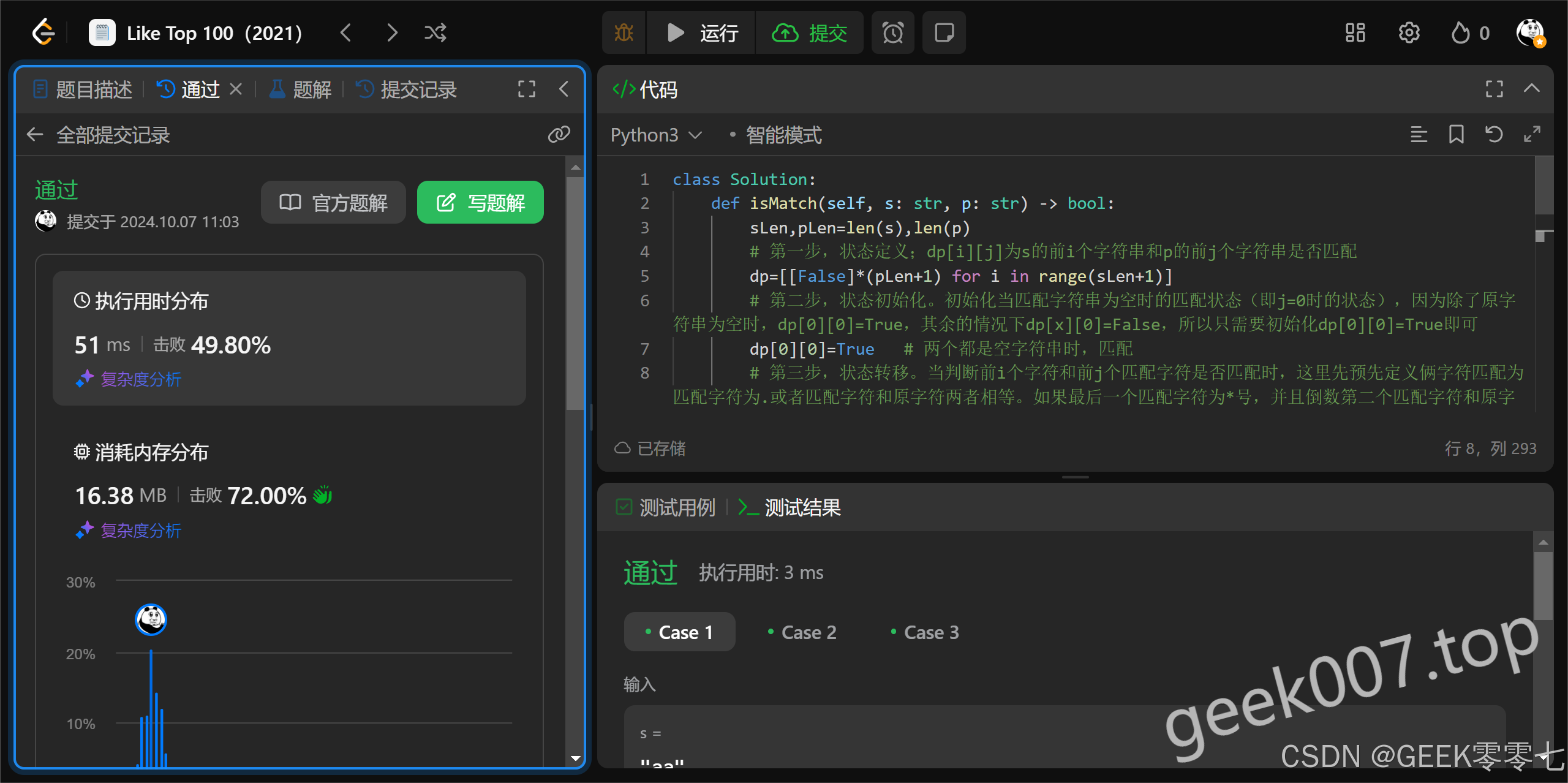The height and width of the screenshot is (783, 1568).
Task: Select Case 3 test case
Action: [x=925, y=632]
